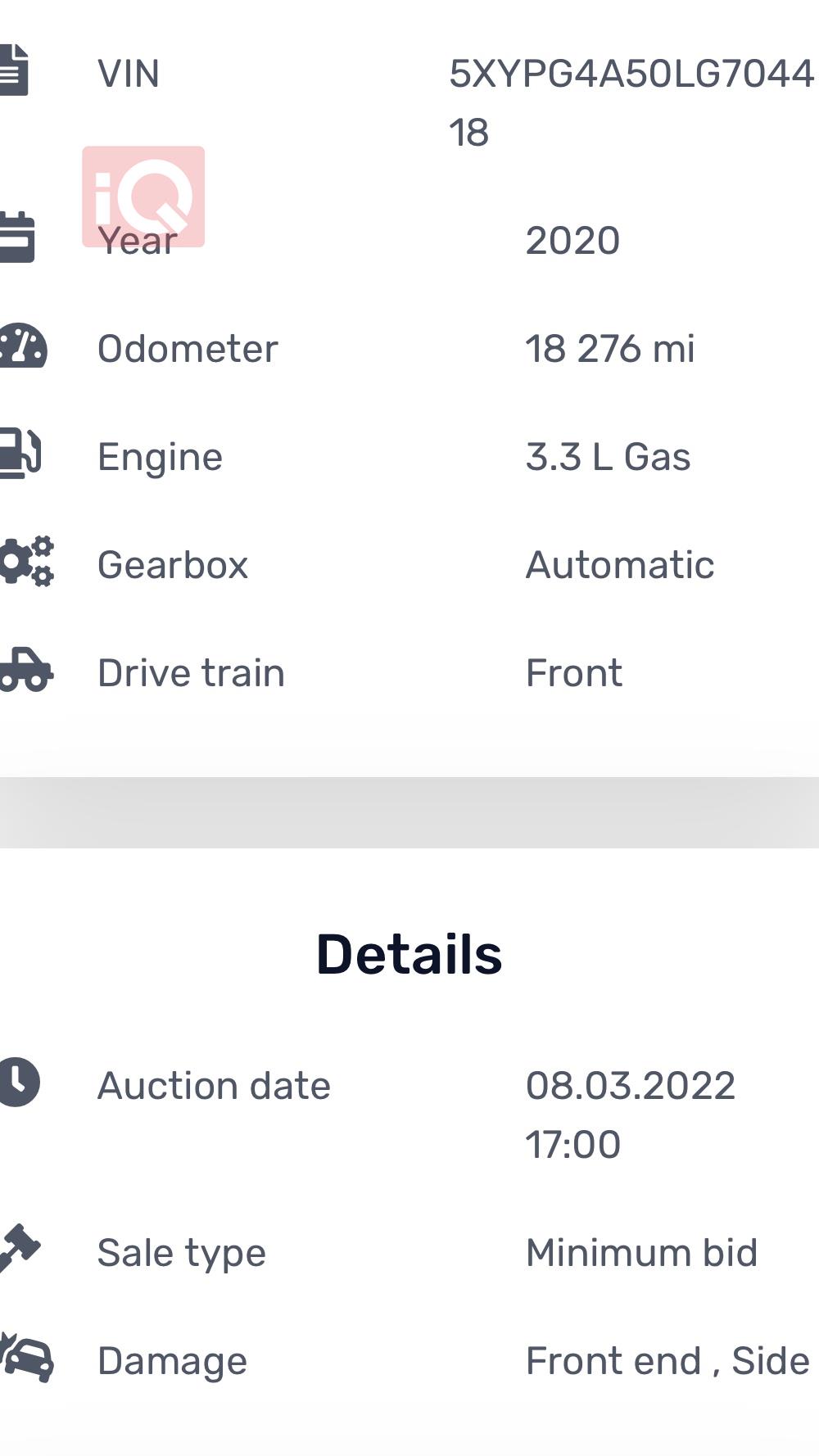Viewport: 819px width, 1456px height.
Task: Click the calendar icon beside Year
Action: [x=16, y=237]
